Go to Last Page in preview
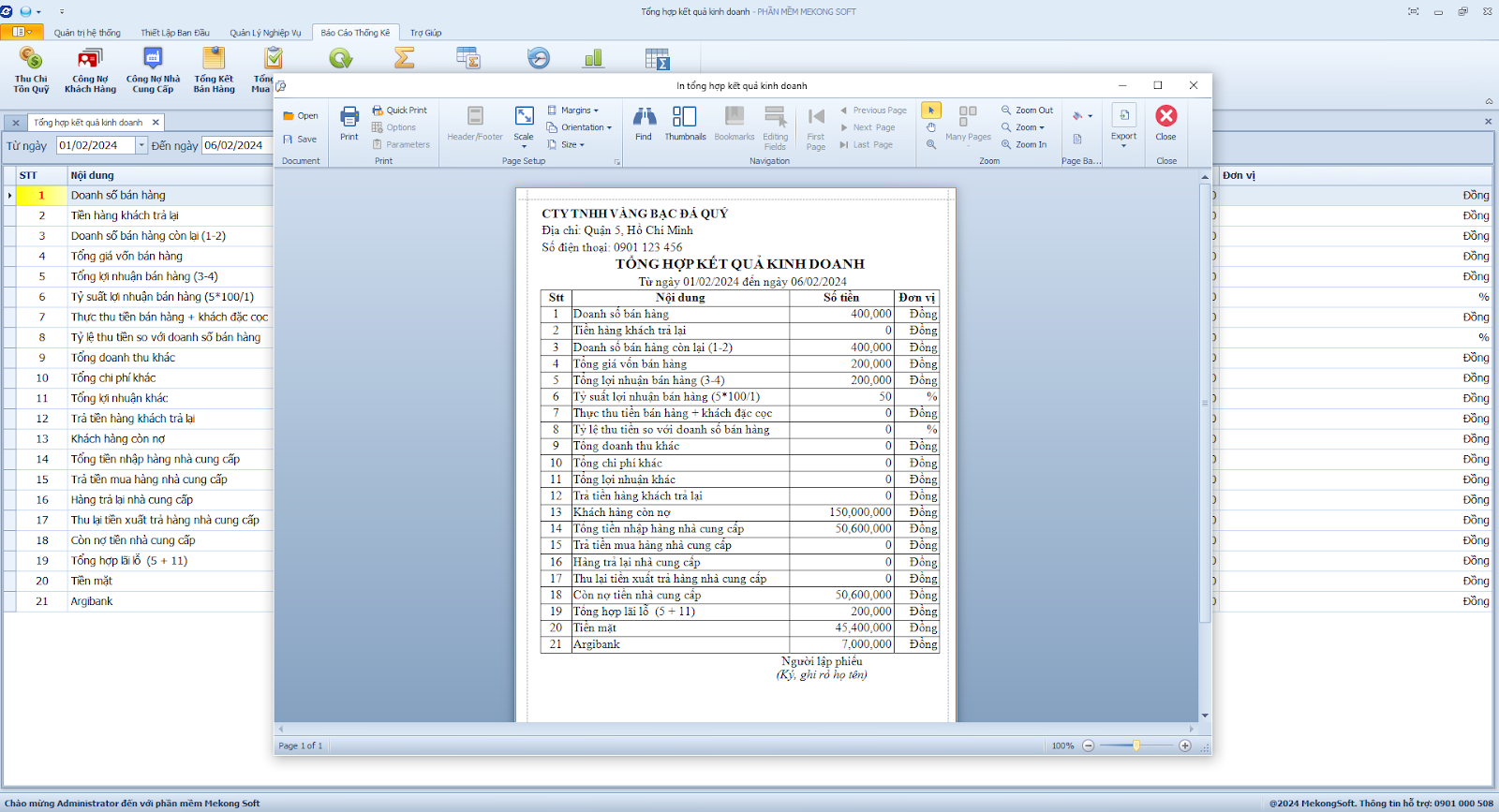The image size is (1499, 812). (867, 144)
